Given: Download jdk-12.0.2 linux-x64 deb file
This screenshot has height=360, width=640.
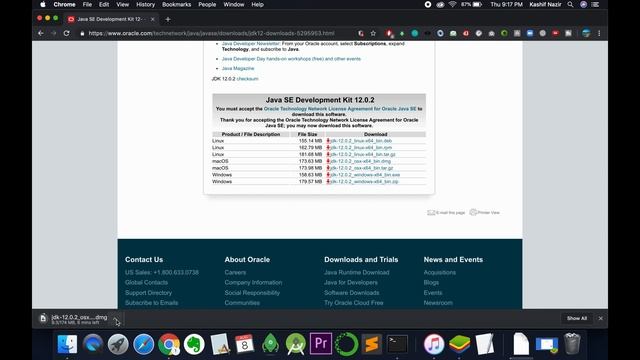Looking at the screenshot, I should coord(361,141).
